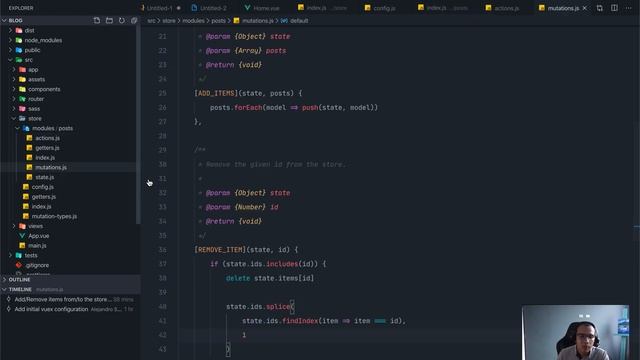Click the 'delete' keyword on line 38
Viewport: 640px width, 360px height.
tap(238, 278)
